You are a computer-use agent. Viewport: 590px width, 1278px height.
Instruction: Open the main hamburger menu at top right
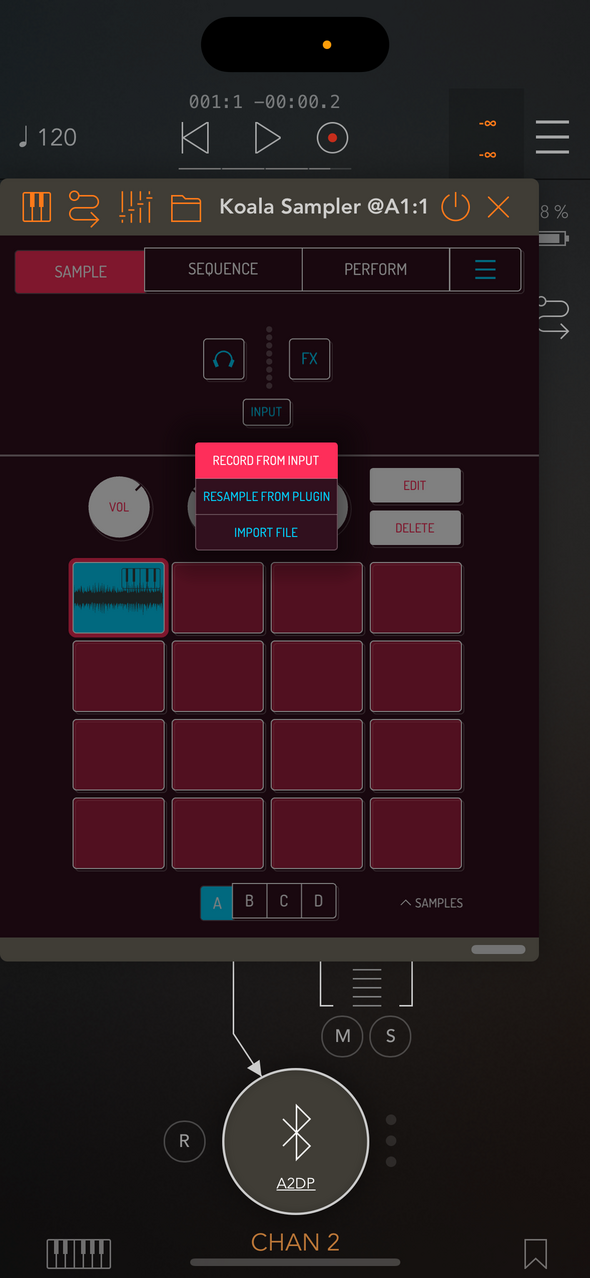tap(552, 137)
